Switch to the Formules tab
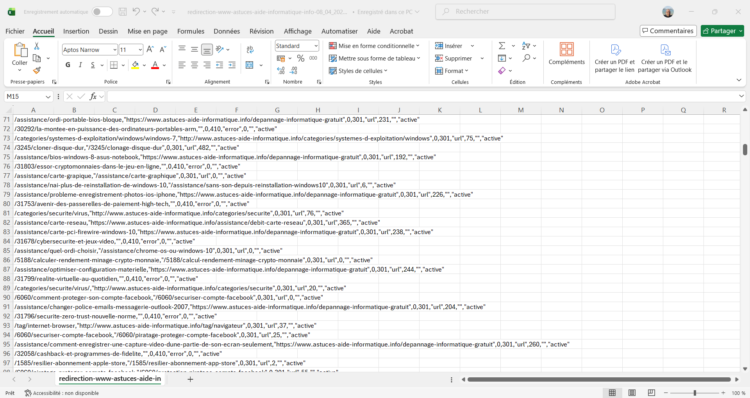Viewport: 750px width, 398px height. click(x=190, y=31)
